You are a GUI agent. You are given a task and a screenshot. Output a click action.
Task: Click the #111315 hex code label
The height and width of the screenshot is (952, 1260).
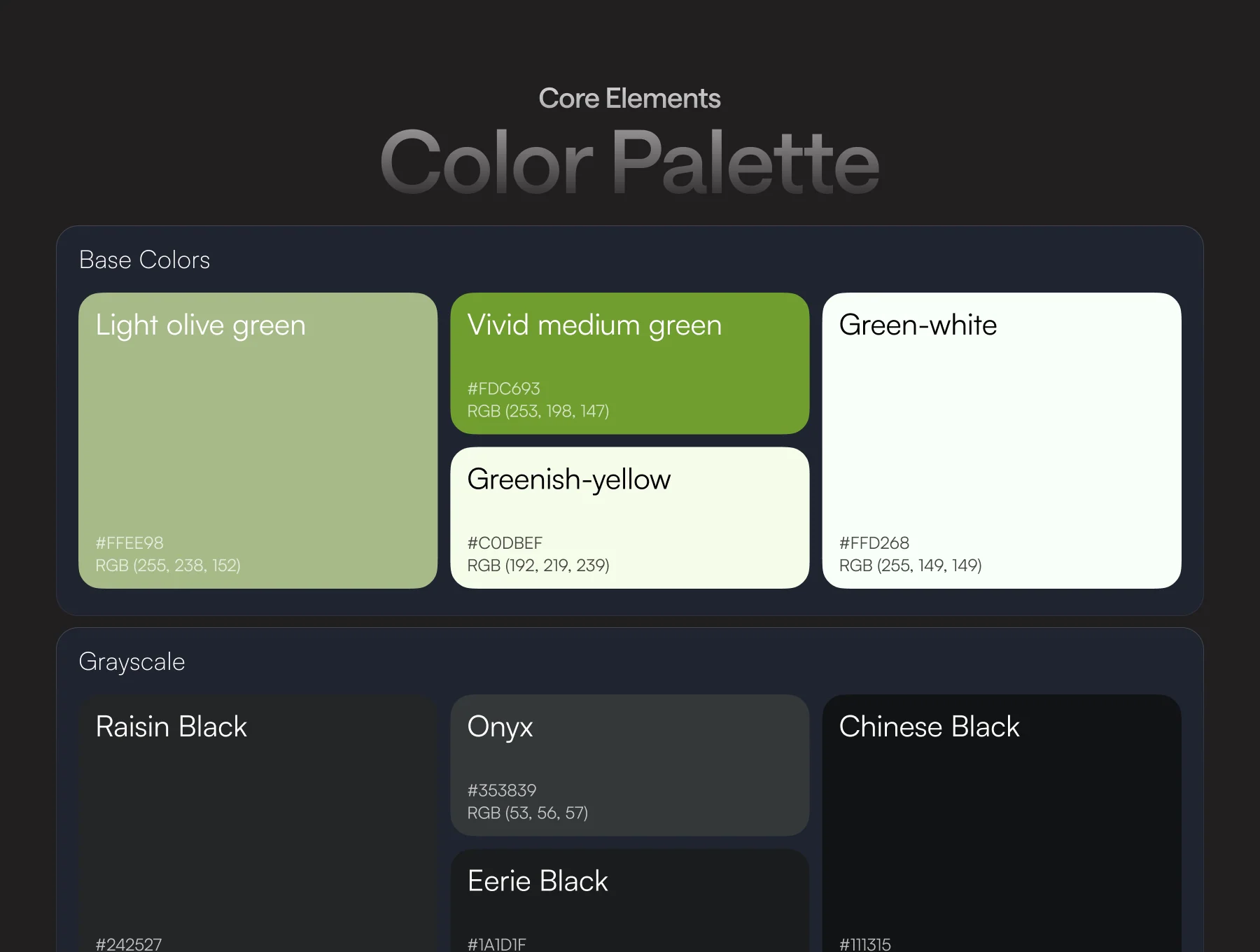(x=865, y=944)
